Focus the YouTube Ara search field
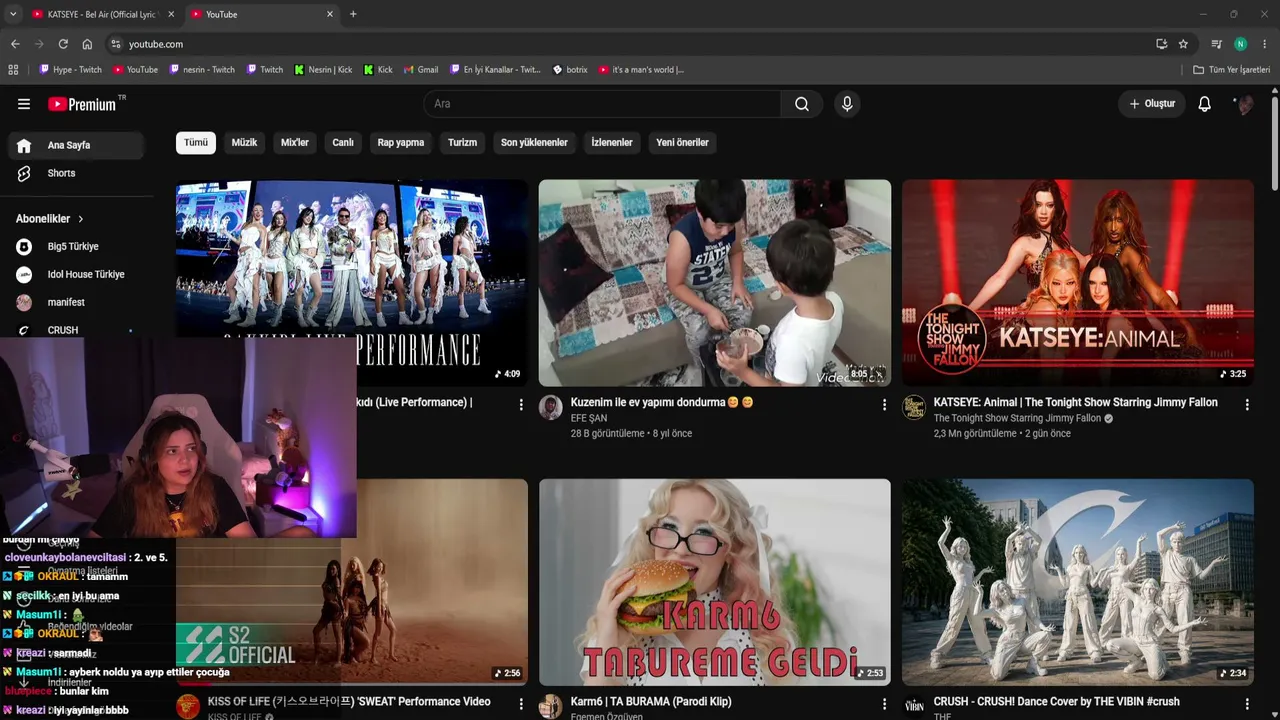 pos(602,104)
